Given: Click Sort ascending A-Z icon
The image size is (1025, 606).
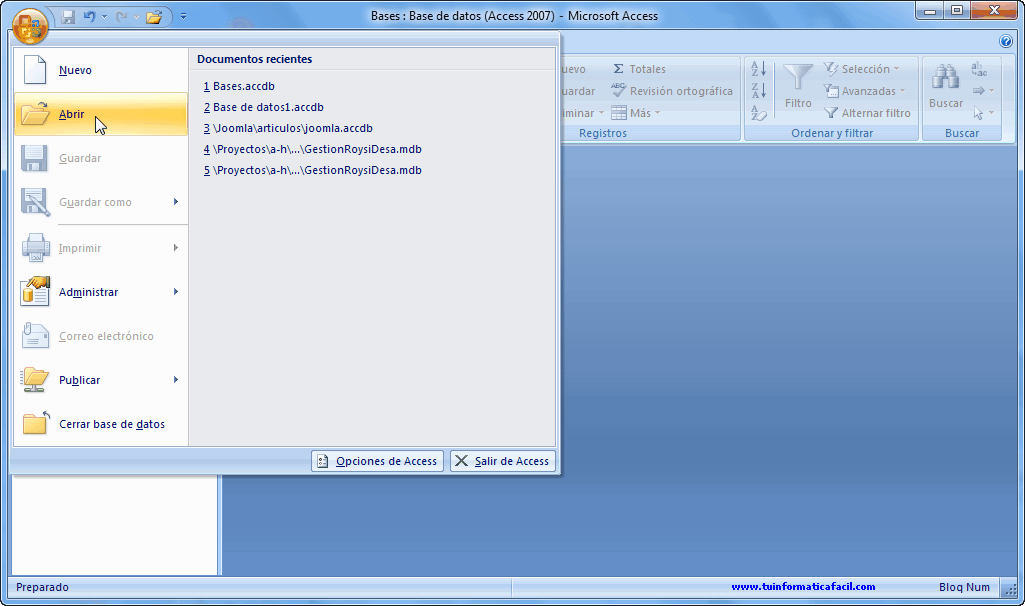Looking at the screenshot, I should coord(758,69).
